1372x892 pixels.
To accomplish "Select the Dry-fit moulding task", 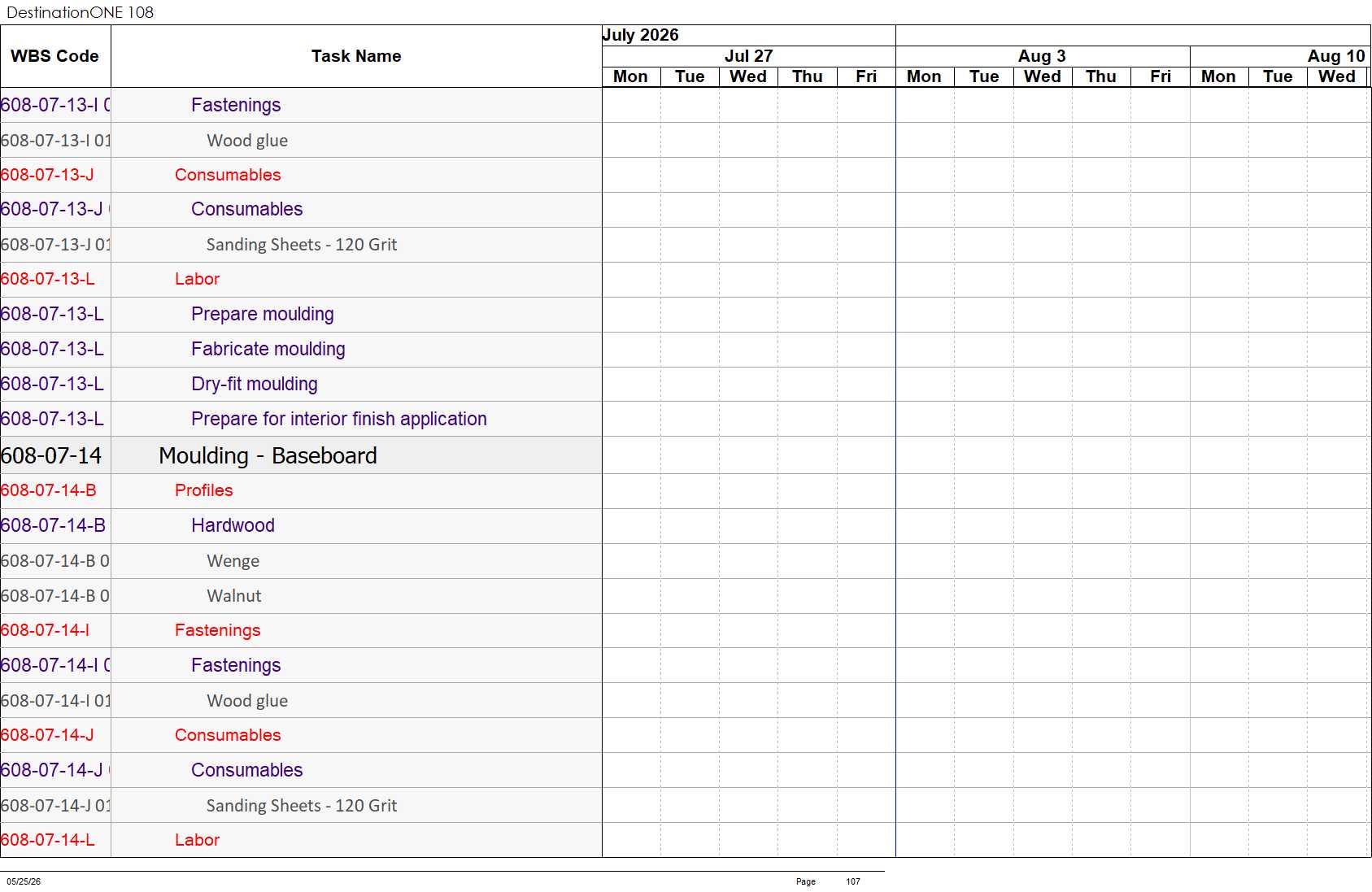I will [x=255, y=384].
